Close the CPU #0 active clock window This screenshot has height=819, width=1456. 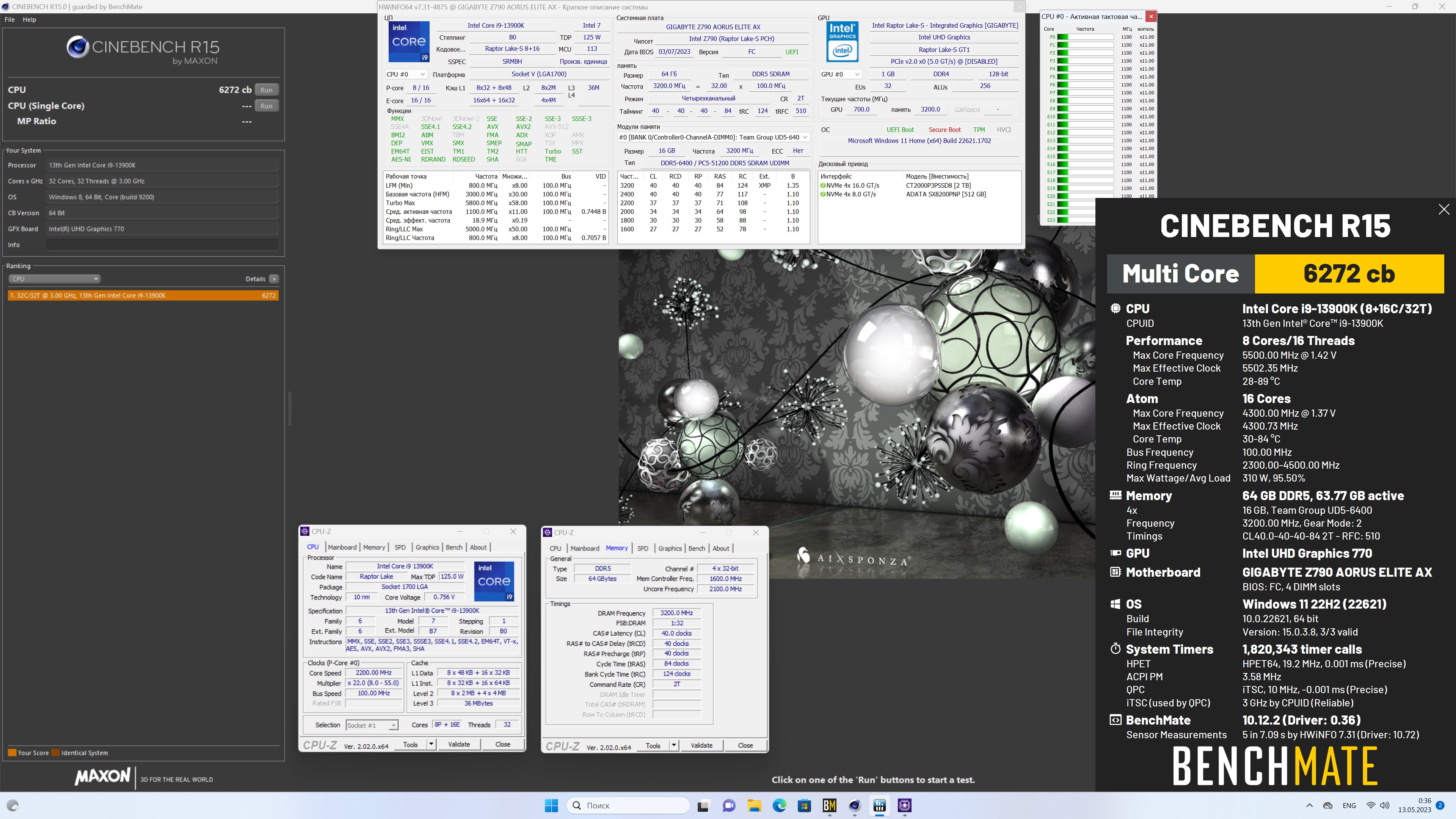tap(1151, 16)
